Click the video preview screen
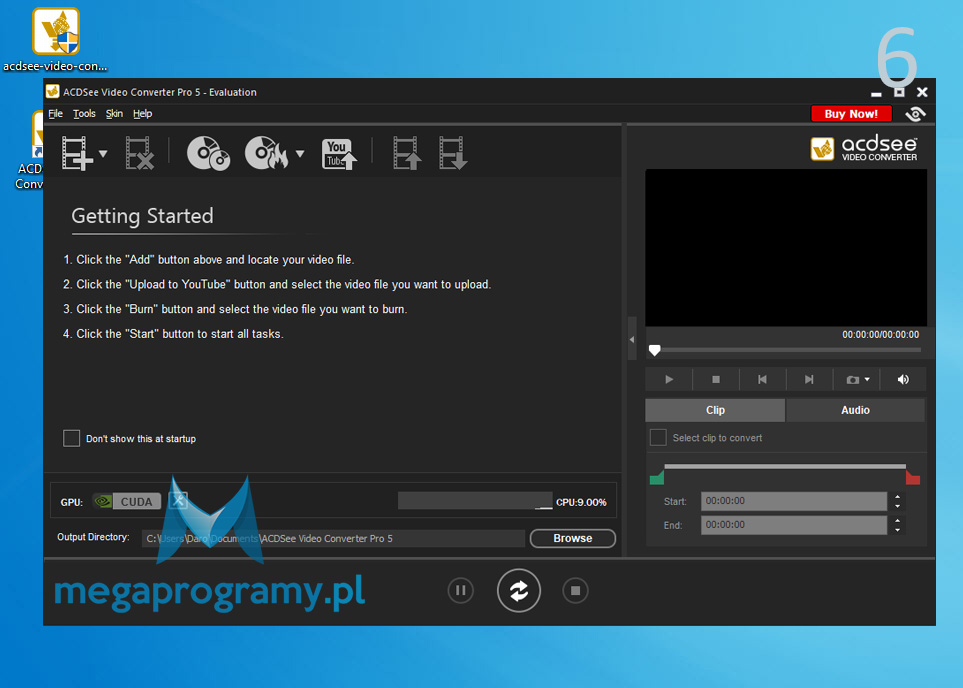 [786, 248]
